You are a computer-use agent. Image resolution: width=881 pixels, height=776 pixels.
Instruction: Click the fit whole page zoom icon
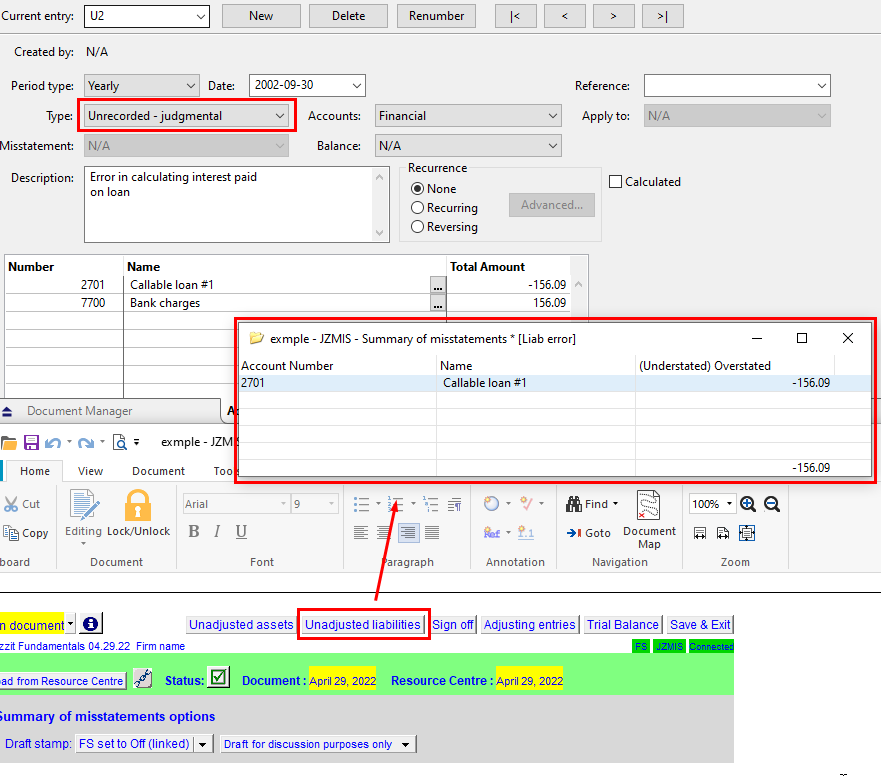[747, 533]
